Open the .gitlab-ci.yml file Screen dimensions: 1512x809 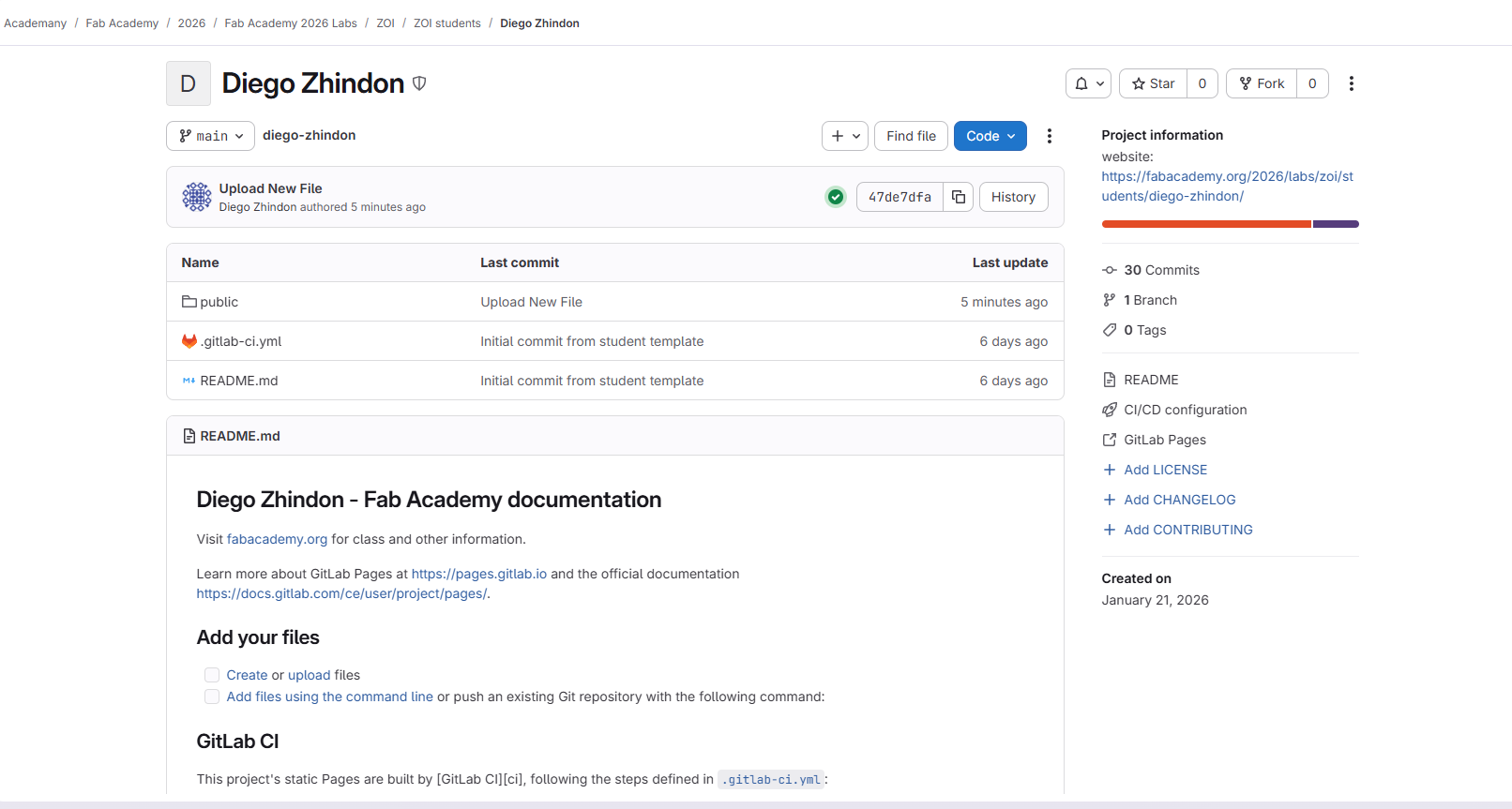point(241,341)
